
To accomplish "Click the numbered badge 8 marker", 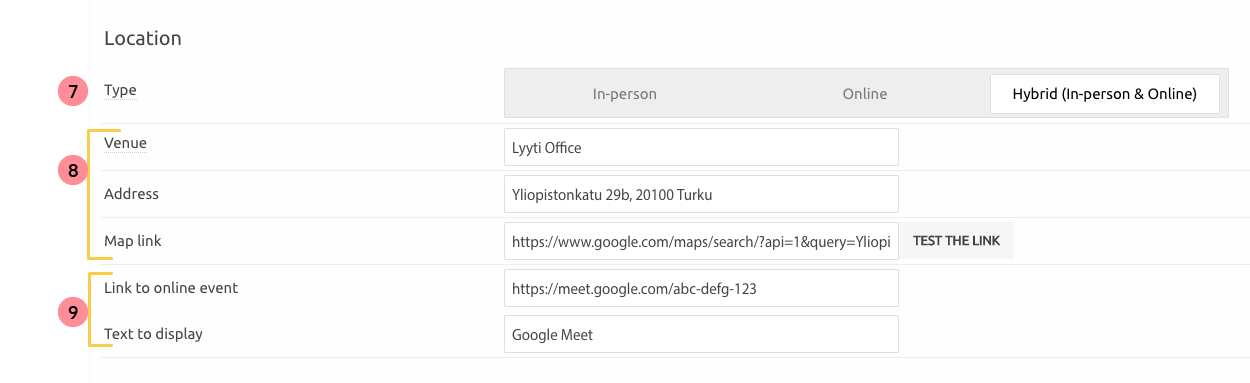I will click(x=73, y=171).
